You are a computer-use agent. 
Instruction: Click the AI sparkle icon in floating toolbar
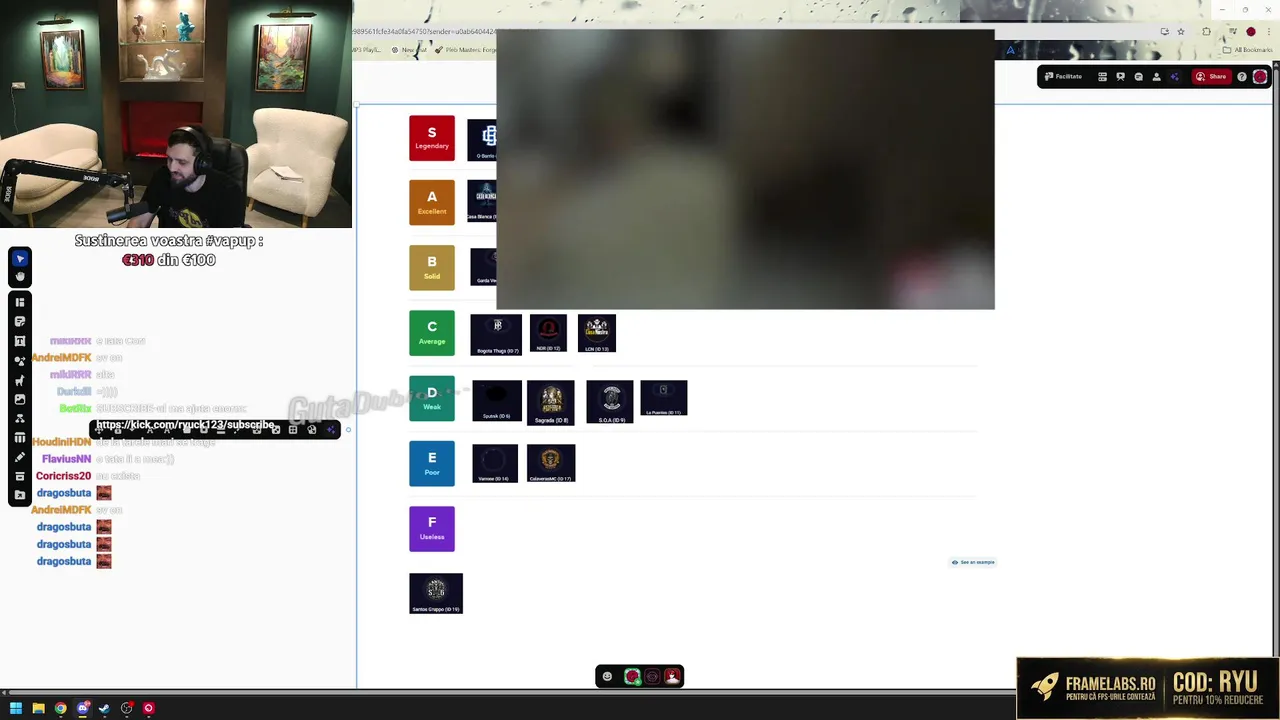[x=331, y=430]
